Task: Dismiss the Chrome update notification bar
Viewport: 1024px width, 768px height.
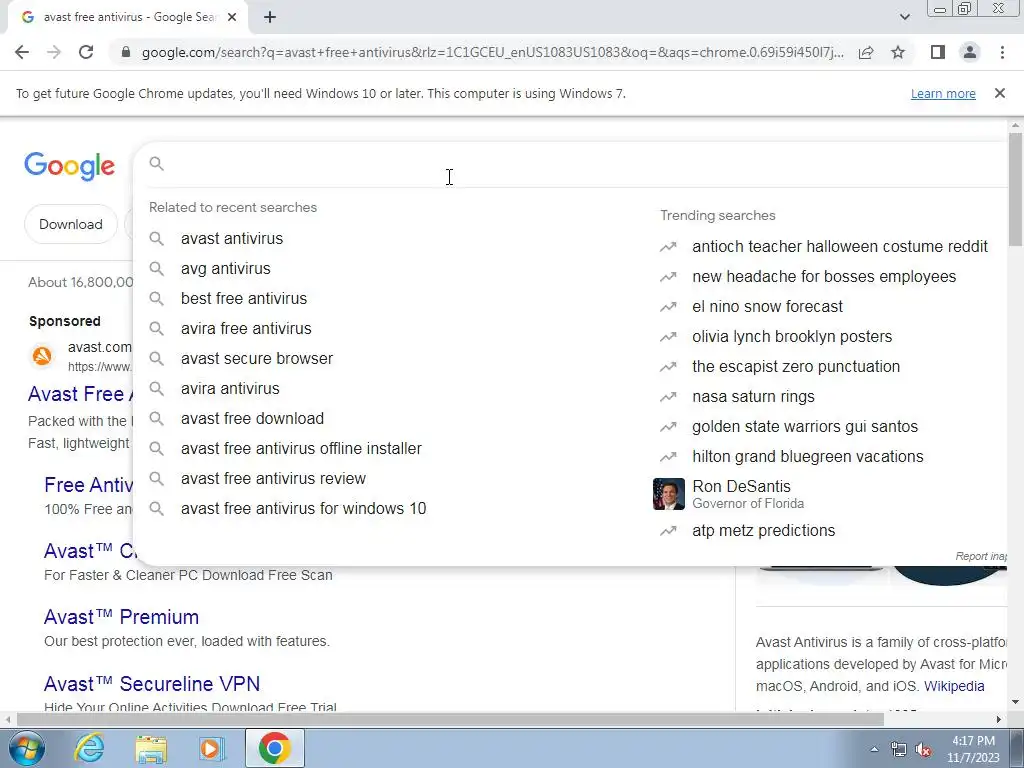Action: 1000,93
